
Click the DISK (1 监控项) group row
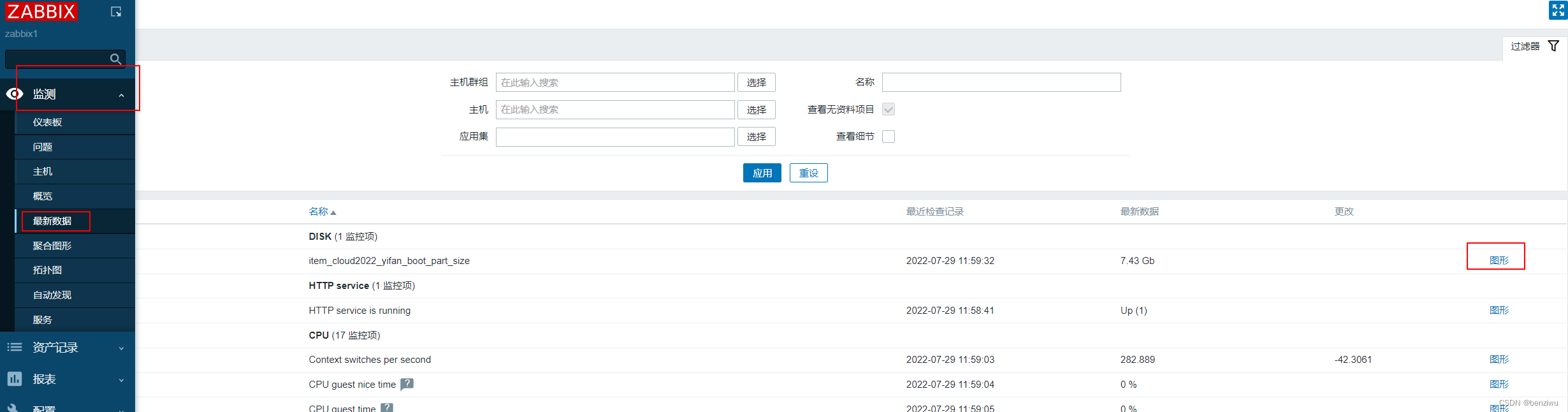pyautogui.click(x=851, y=237)
